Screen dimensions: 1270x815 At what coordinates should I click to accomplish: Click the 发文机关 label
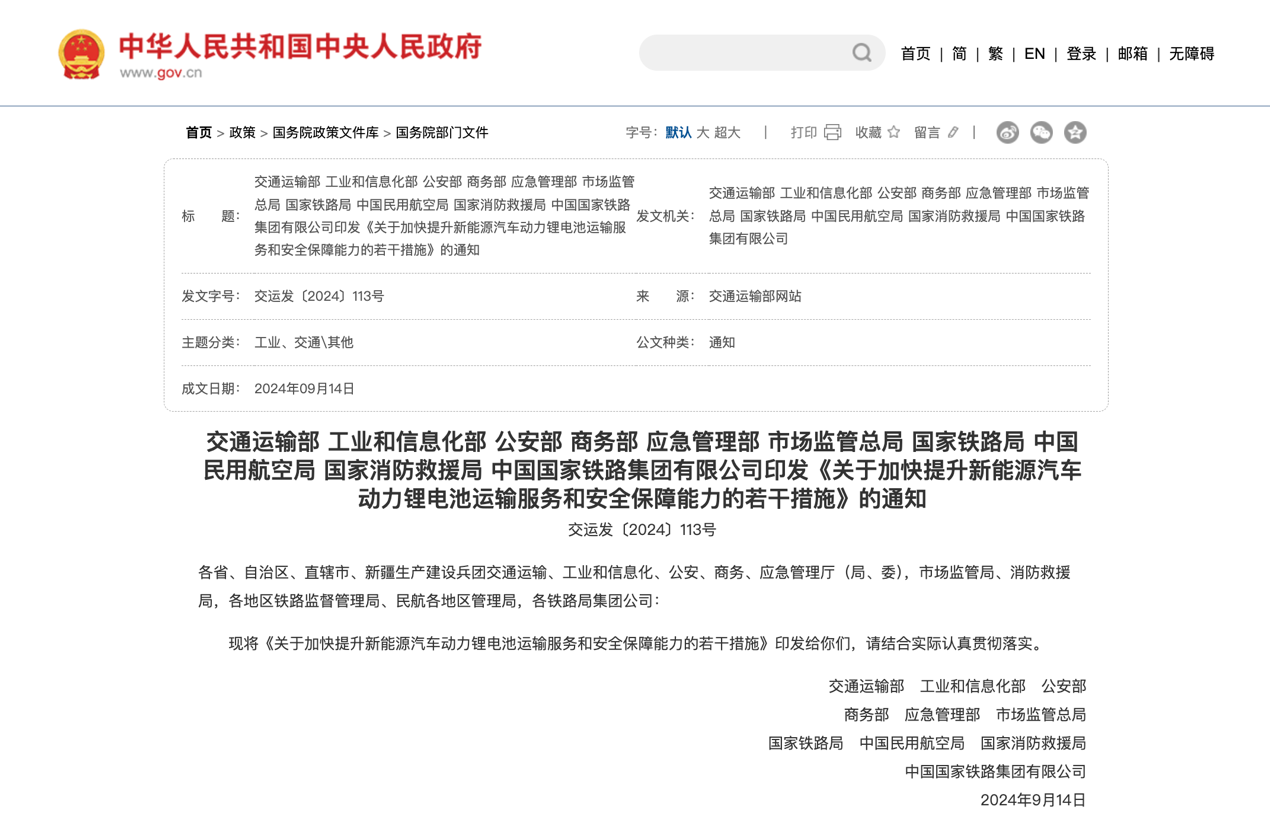pyautogui.click(x=665, y=216)
